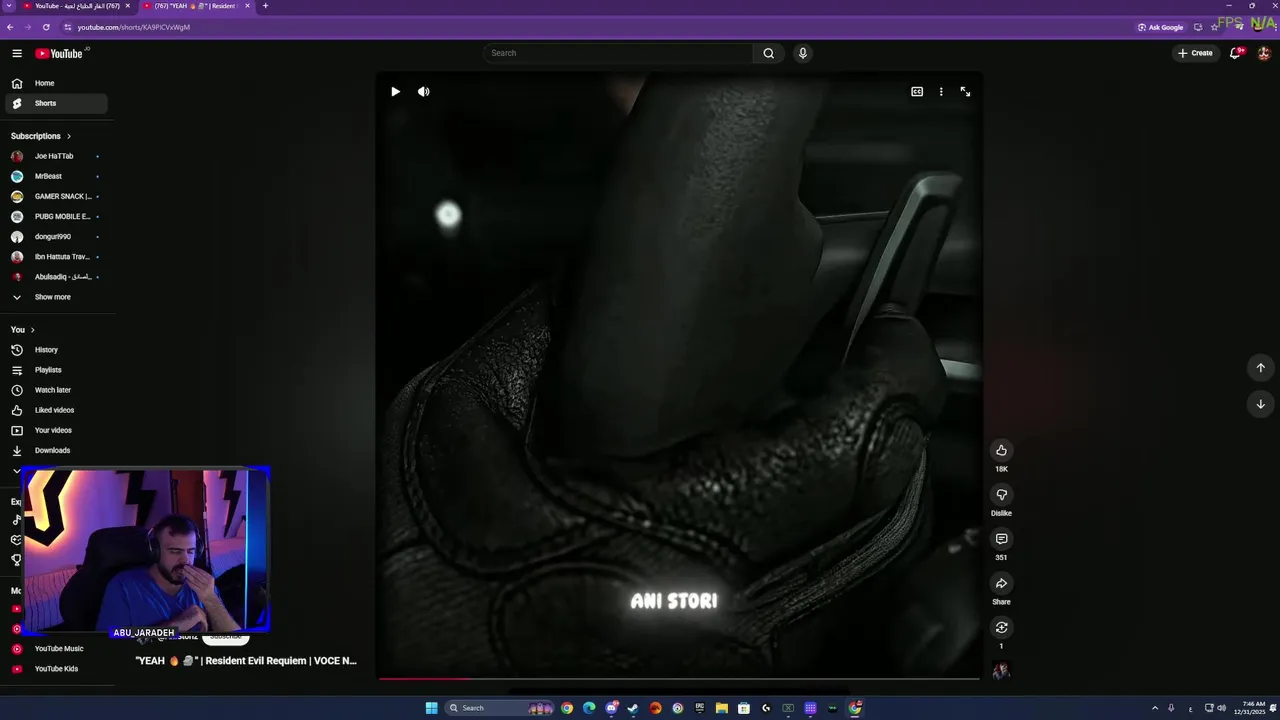Open PUBG MOBILE E... subscription
Screen dimensions: 1280x720
[x=56, y=216]
